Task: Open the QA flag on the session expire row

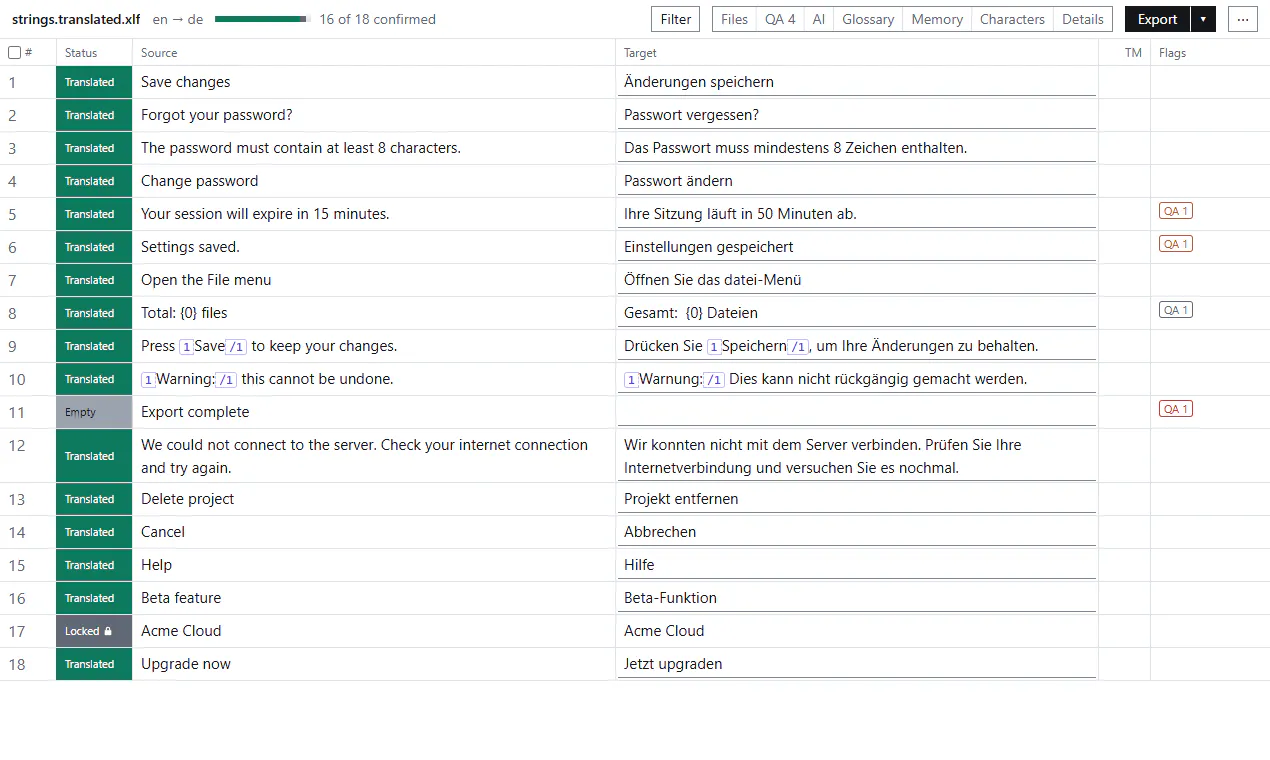Action: (x=1176, y=211)
